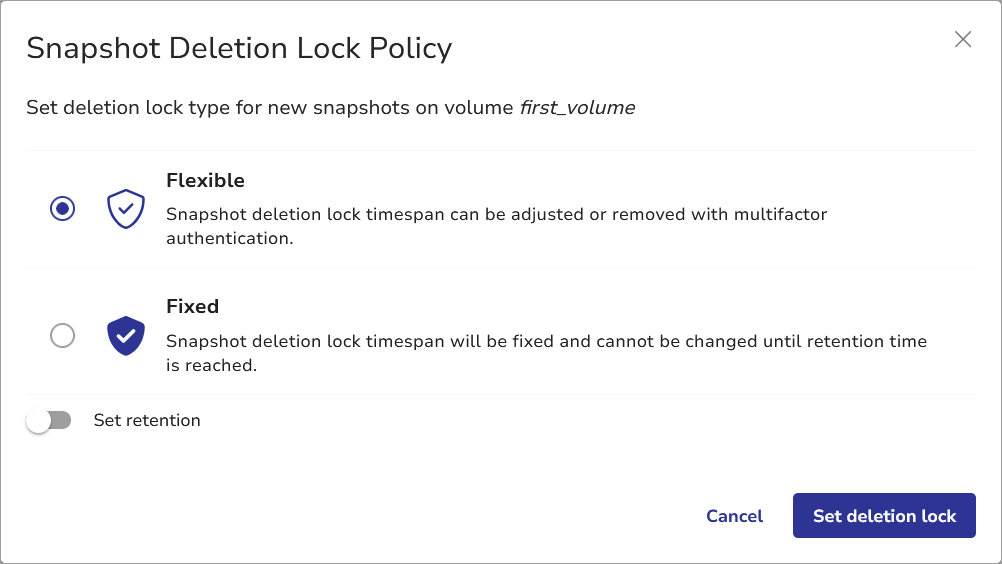Click the filled shield icon beside Fixed
The height and width of the screenshot is (564, 1002).
pos(126,336)
